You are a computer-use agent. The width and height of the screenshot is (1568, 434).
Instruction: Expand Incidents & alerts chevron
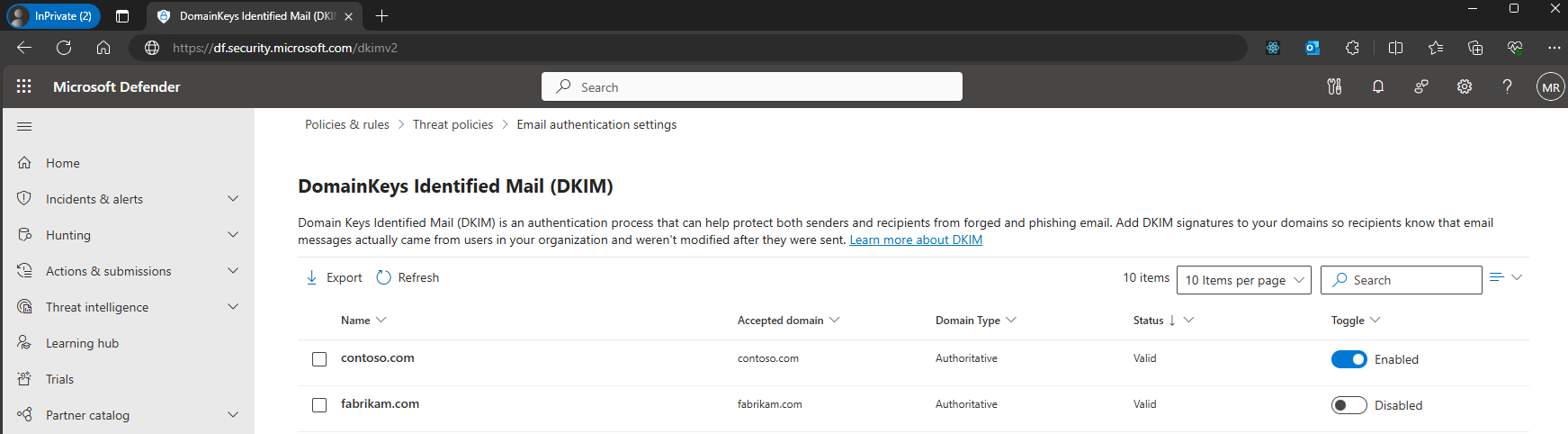233,198
